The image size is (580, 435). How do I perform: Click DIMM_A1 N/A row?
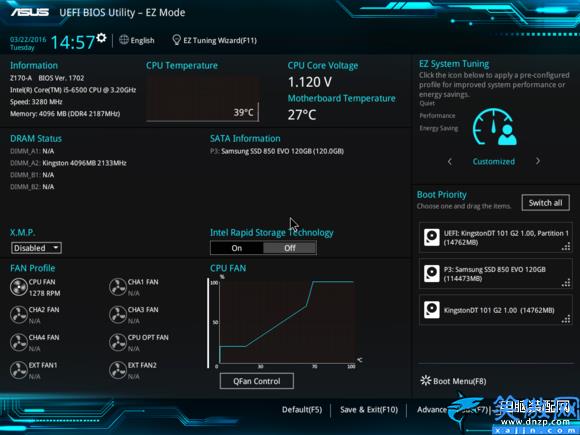tap(32, 151)
